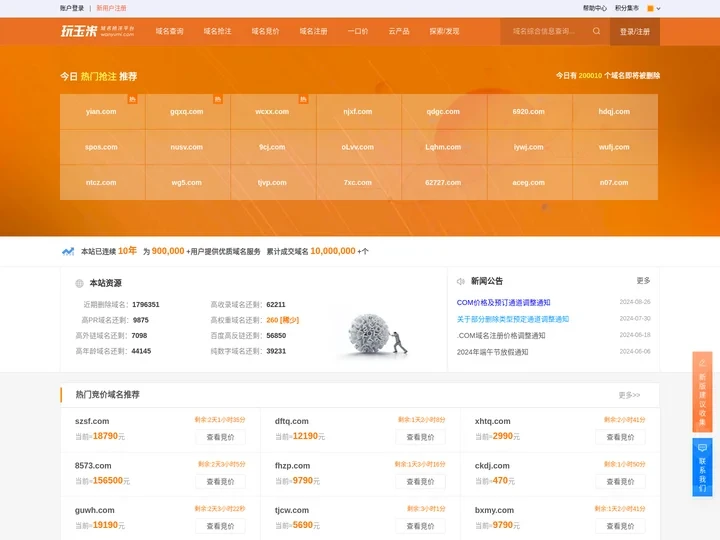
Task: Click 查看竞价 for szsf.com
Action: (x=220, y=437)
